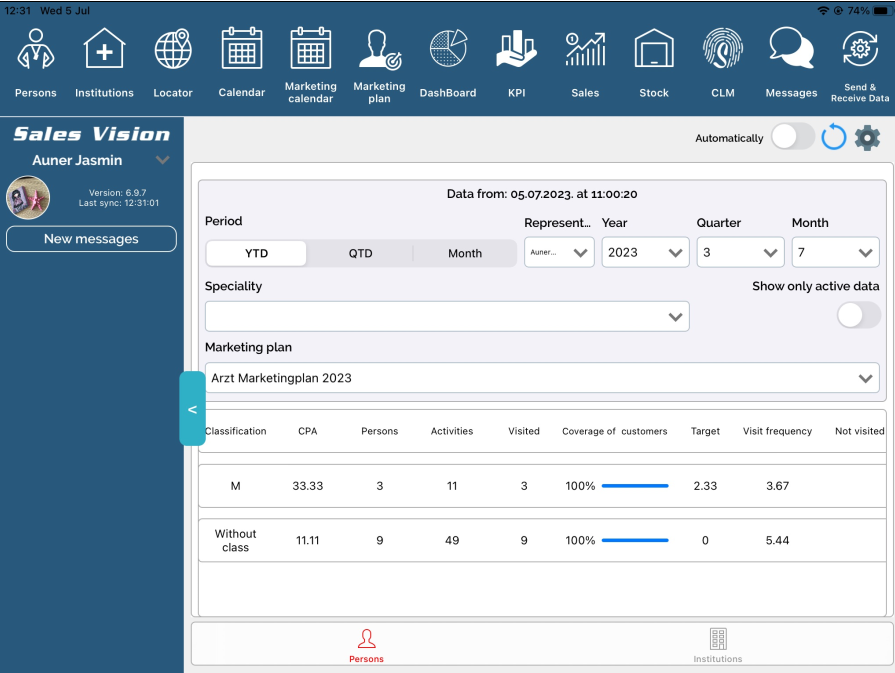Switch to the bottom Institutions tab
Viewport: 895px width, 673px height.
[717, 644]
